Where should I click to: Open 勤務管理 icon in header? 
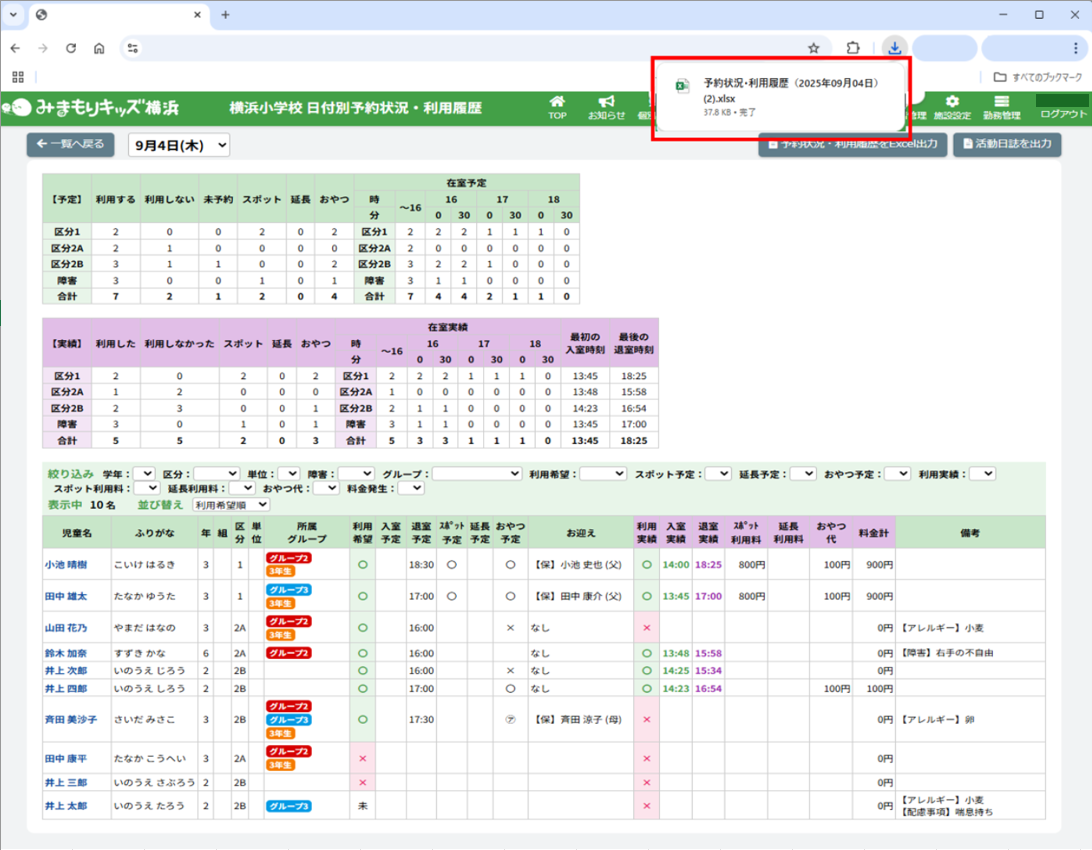click(x=1000, y=107)
